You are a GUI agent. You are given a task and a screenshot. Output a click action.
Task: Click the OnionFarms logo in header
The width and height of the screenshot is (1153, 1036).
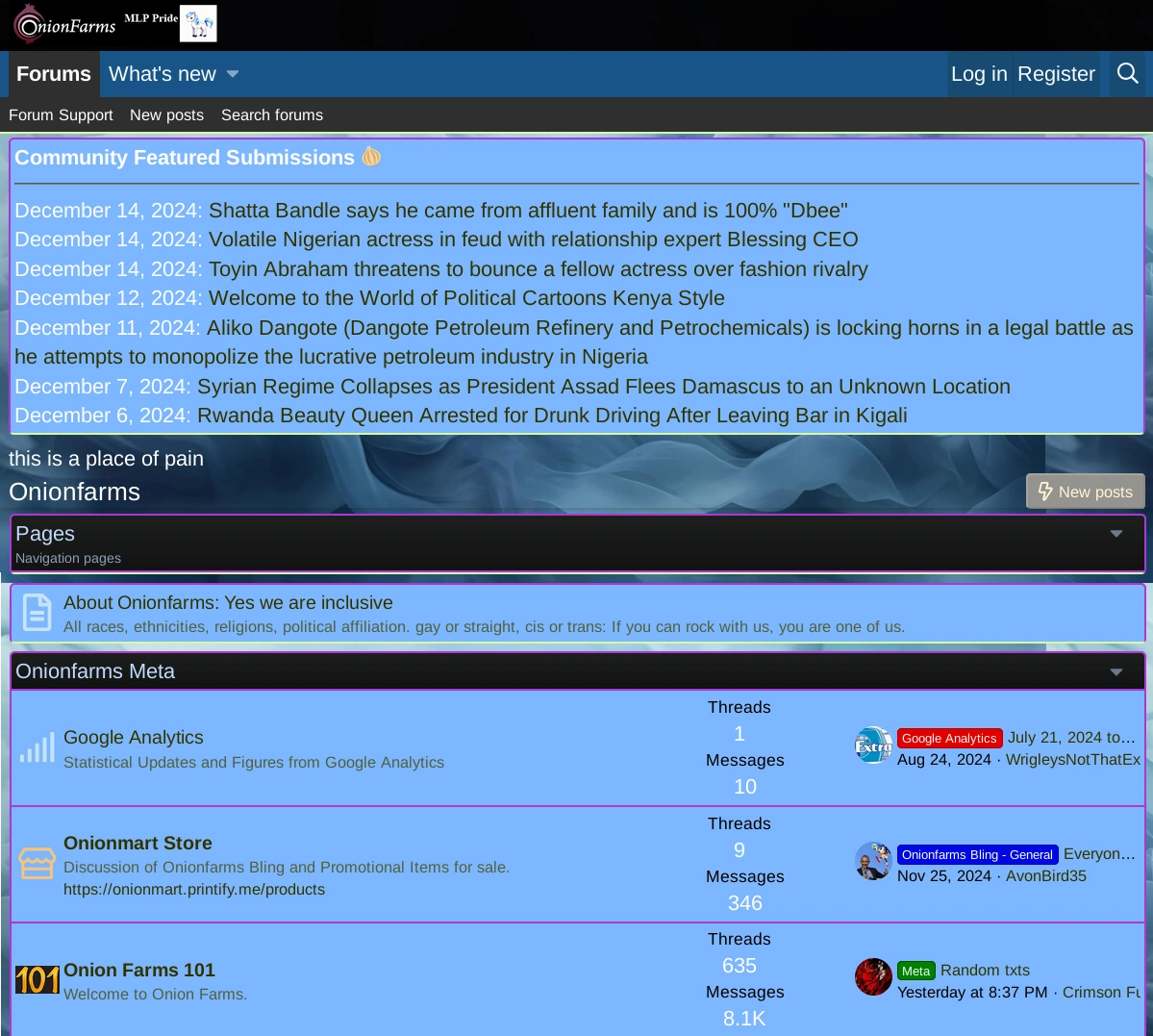pos(64,24)
